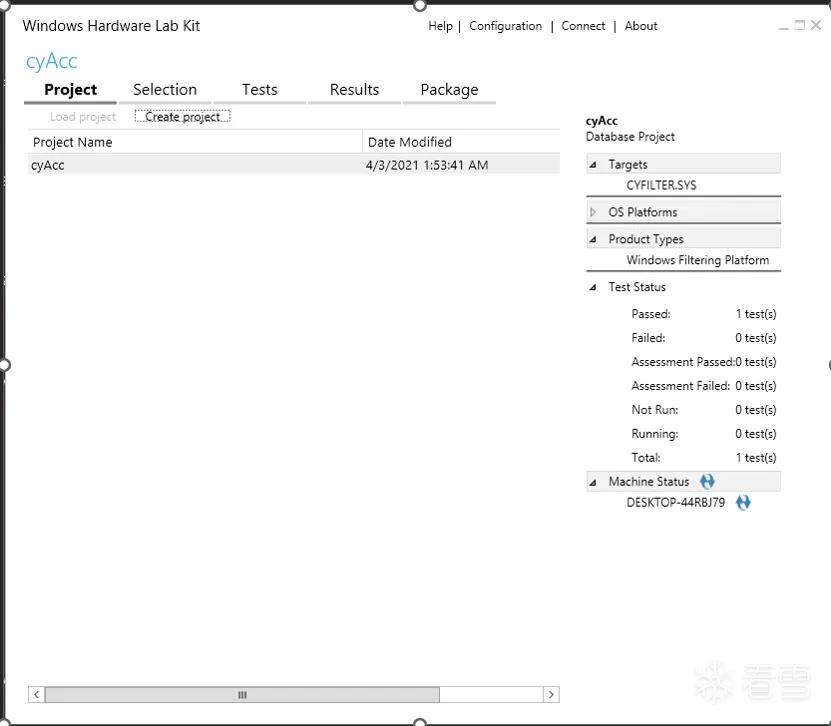Viewport: 831px width, 726px height.
Task: Open the Help menu
Action: (x=440, y=26)
